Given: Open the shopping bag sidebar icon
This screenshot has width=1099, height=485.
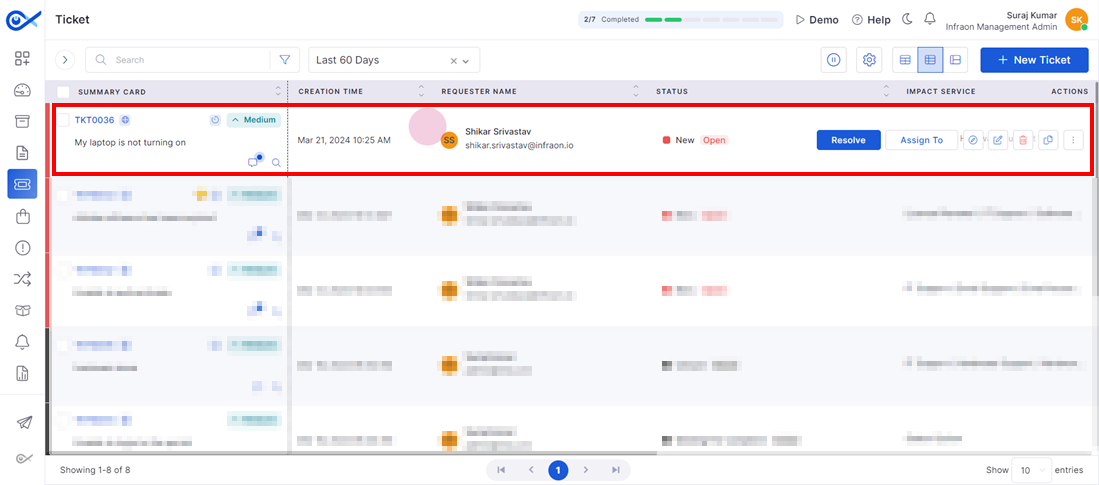Looking at the screenshot, I should pyautogui.click(x=22, y=217).
